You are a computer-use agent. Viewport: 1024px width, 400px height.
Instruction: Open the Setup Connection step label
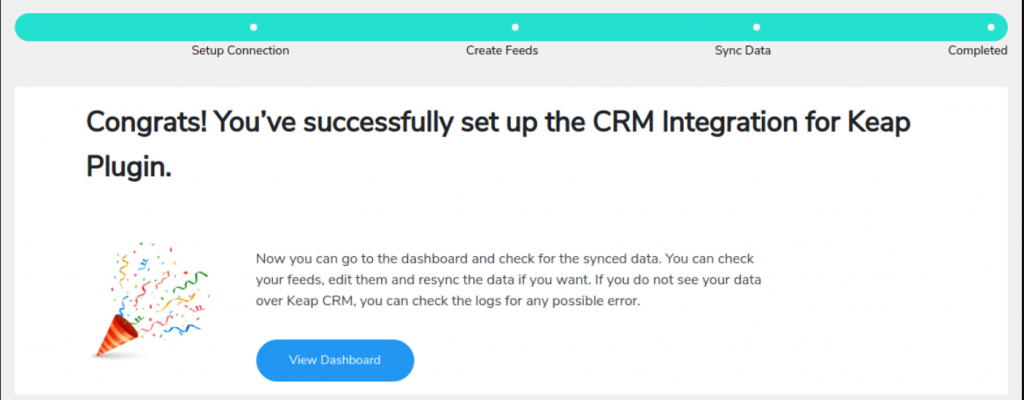(240, 50)
